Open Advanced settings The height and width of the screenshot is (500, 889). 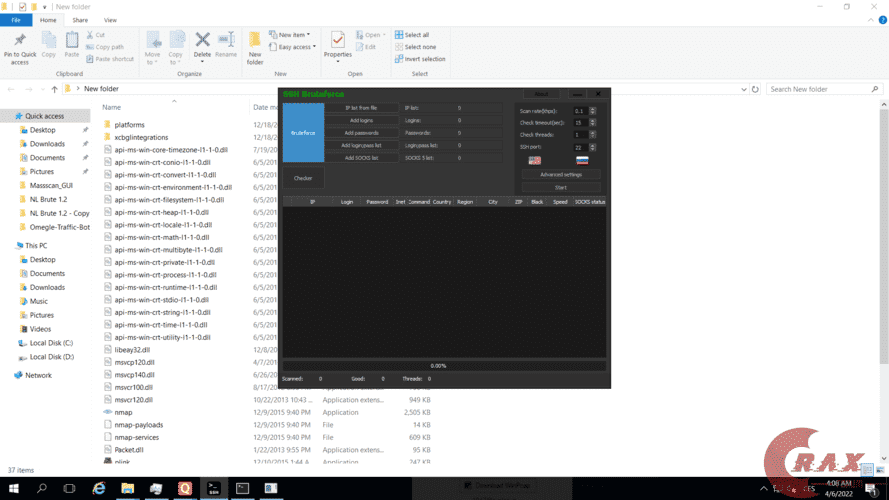click(x=561, y=174)
